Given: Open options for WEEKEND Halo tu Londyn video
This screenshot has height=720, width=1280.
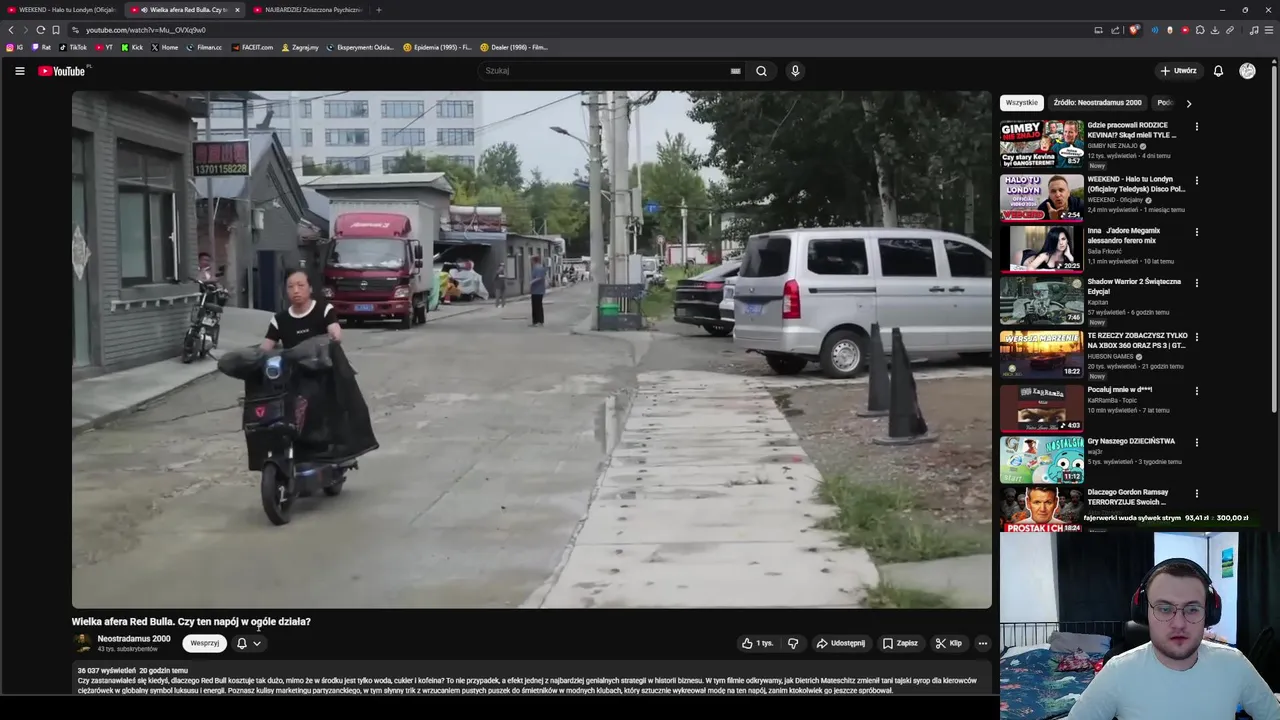Looking at the screenshot, I should [1196, 181].
